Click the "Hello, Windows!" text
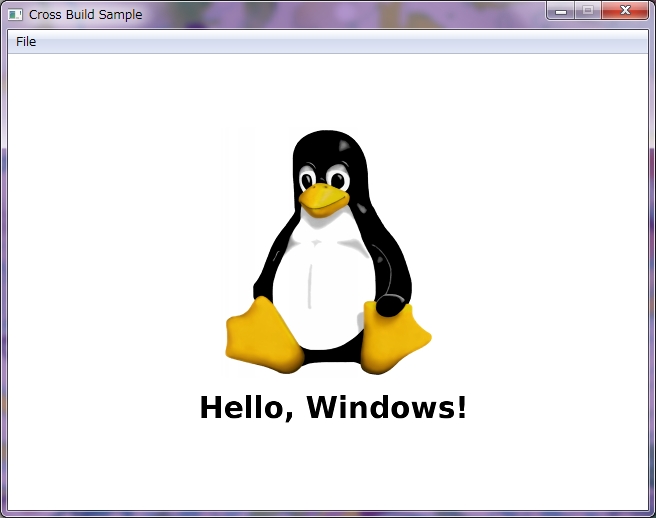The height and width of the screenshot is (518, 656). pyautogui.click(x=333, y=408)
